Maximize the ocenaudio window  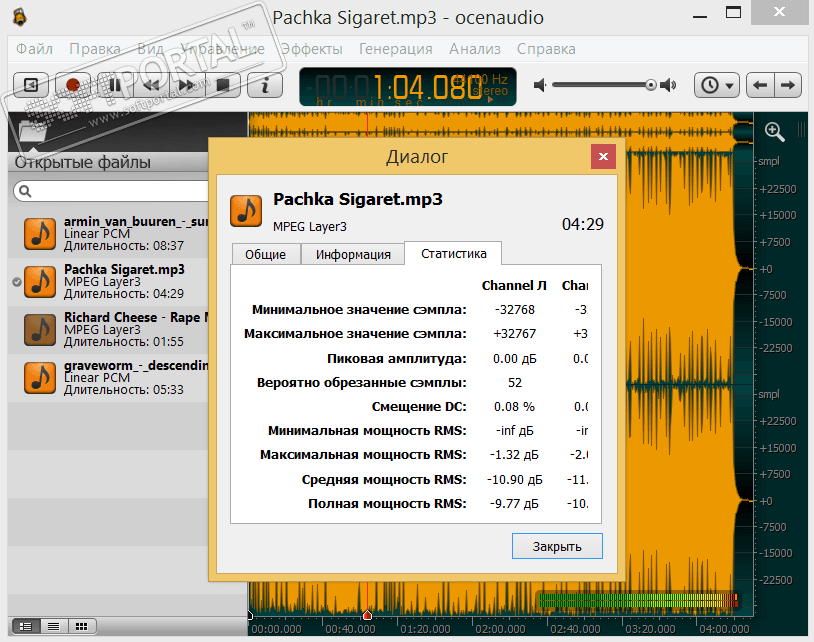733,13
